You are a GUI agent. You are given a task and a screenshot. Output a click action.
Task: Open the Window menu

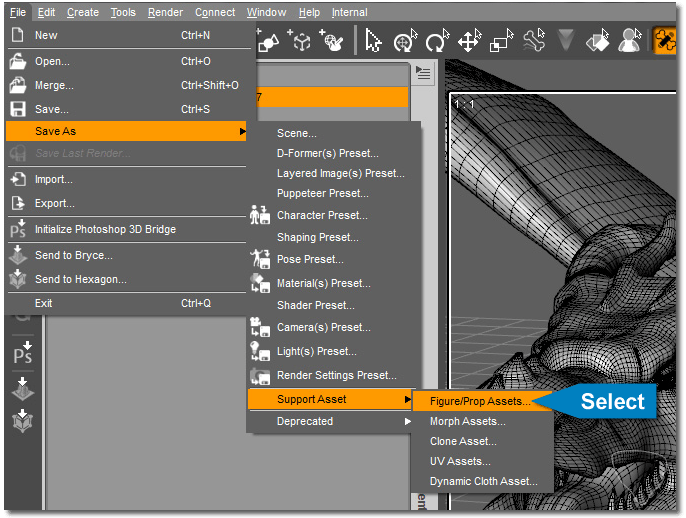(266, 12)
